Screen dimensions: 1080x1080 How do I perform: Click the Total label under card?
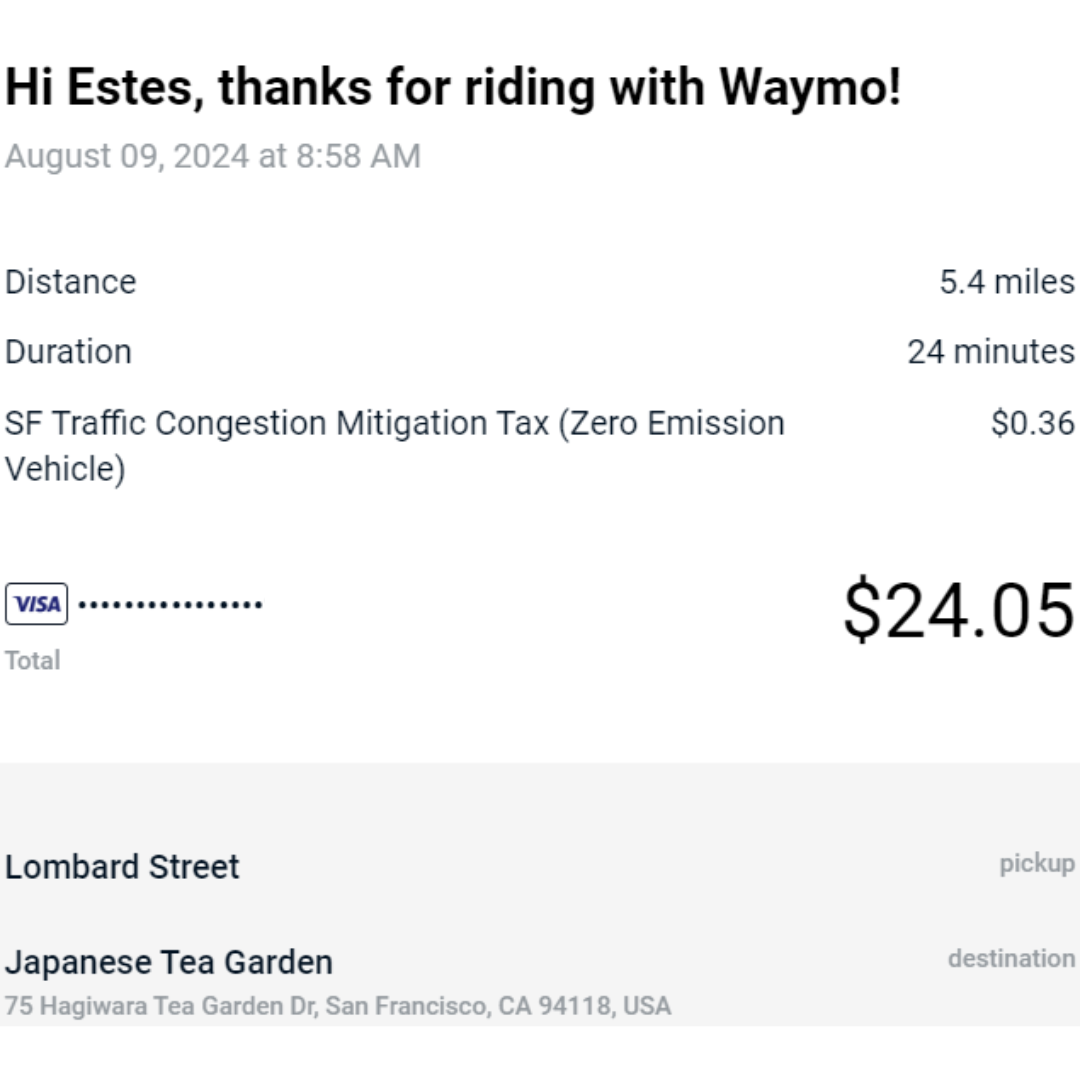(32, 661)
